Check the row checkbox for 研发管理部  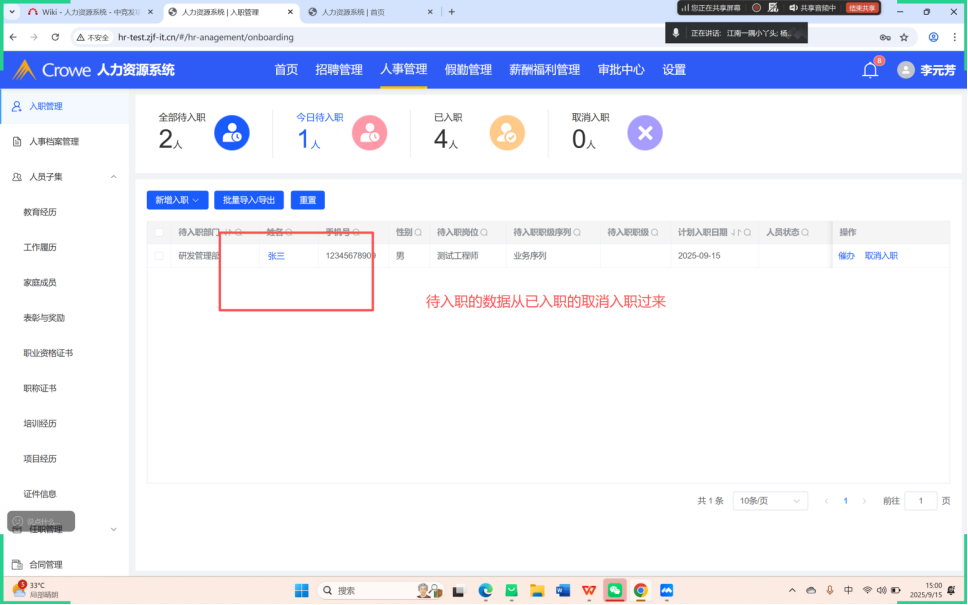(x=159, y=256)
